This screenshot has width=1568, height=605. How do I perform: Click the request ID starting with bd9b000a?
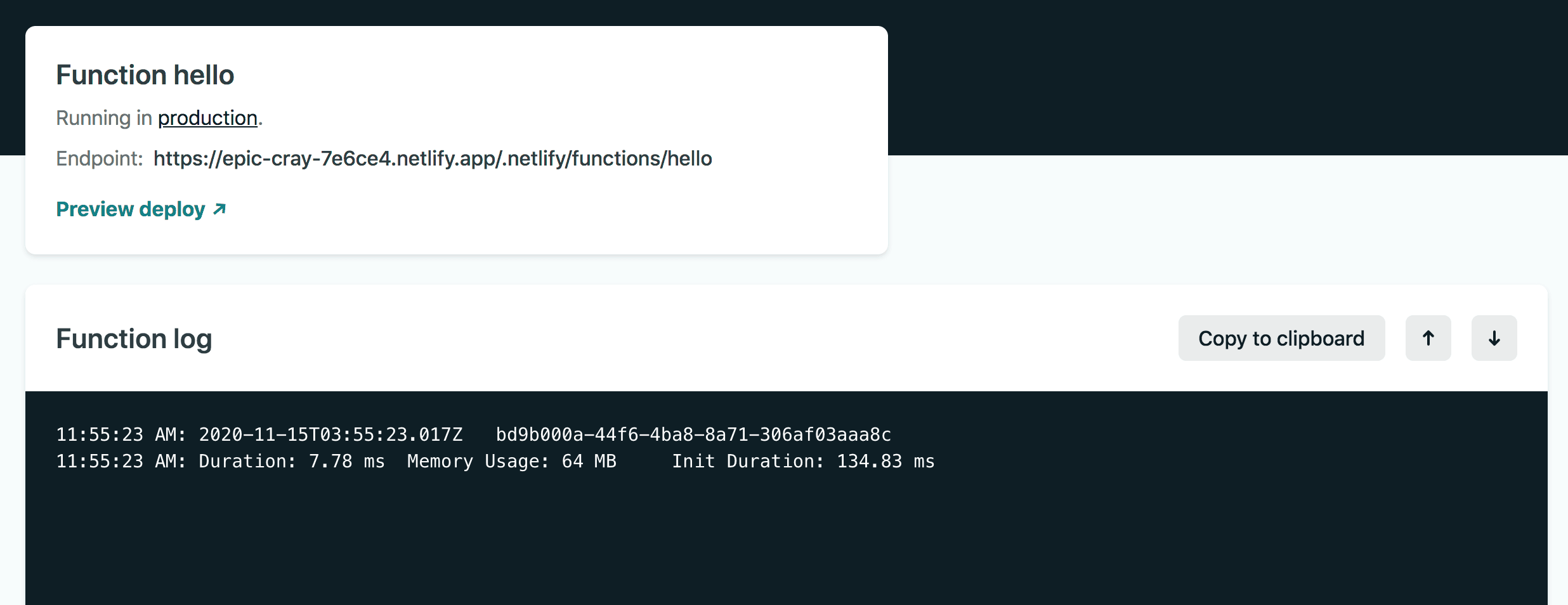coord(693,435)
